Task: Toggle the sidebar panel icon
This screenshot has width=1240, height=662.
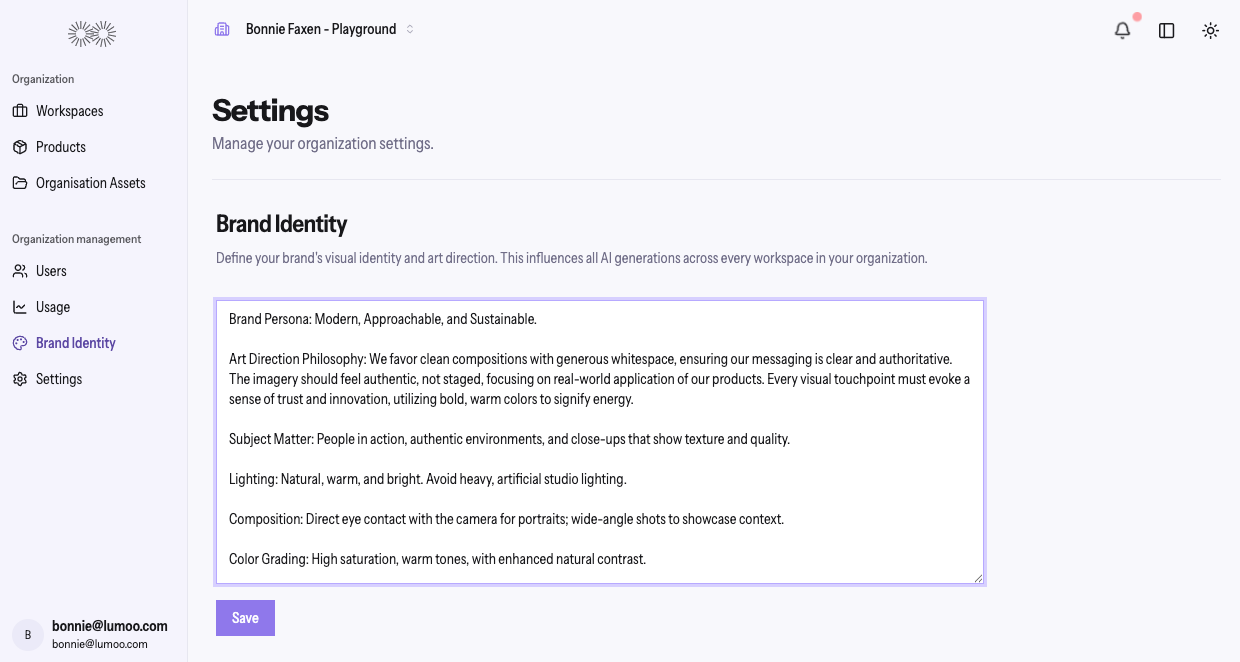Action: pyautogui.click(x=1166, y=30)
